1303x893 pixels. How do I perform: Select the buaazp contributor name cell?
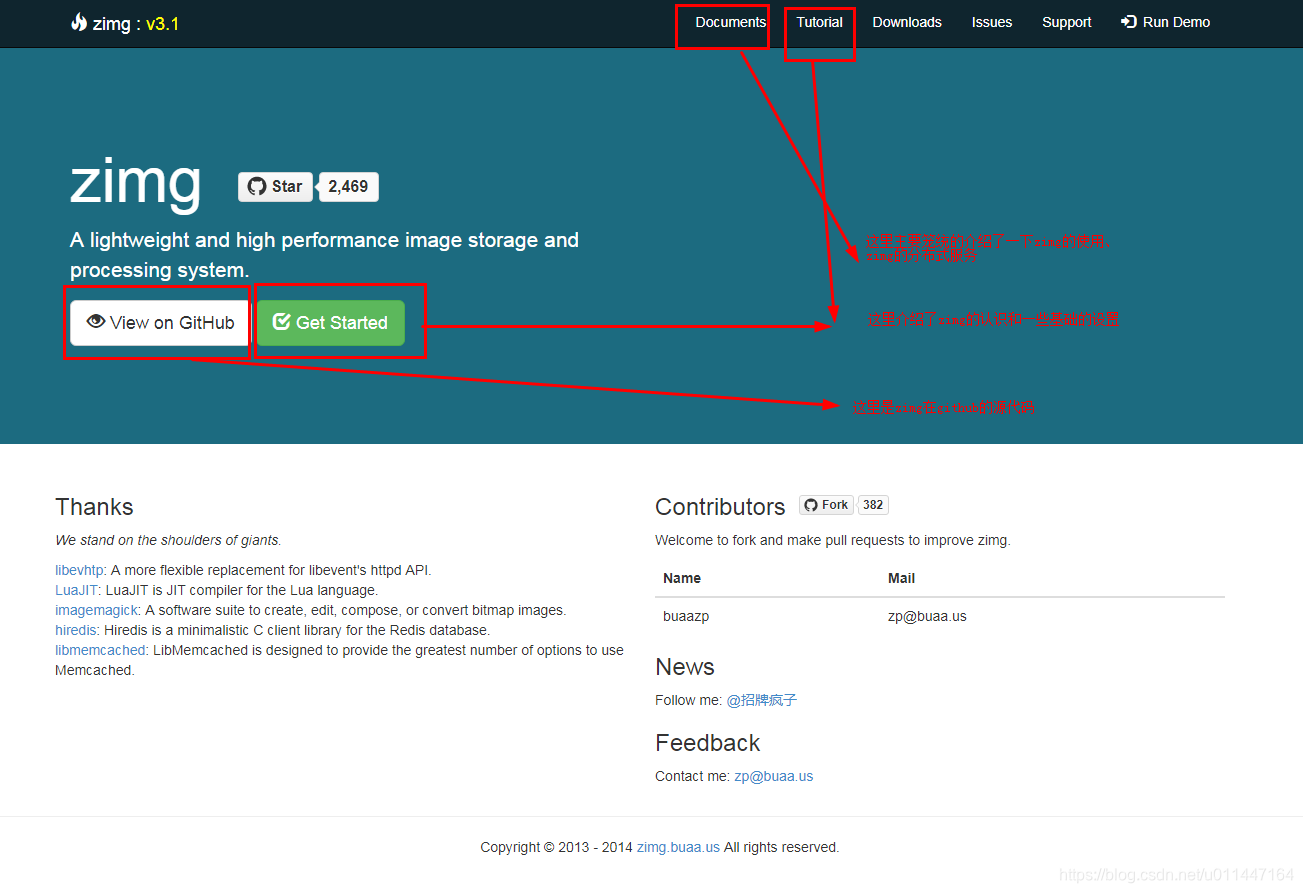686,616
